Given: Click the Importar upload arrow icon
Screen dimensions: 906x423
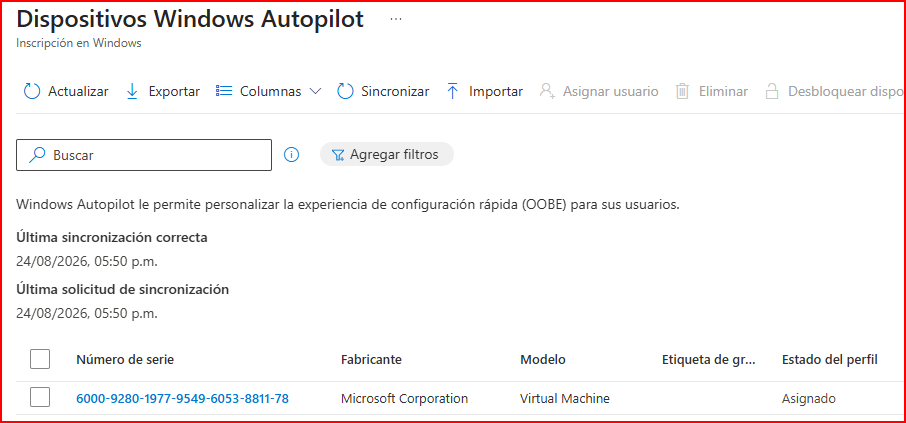Looking at the screenshot, I should point(453,91).
